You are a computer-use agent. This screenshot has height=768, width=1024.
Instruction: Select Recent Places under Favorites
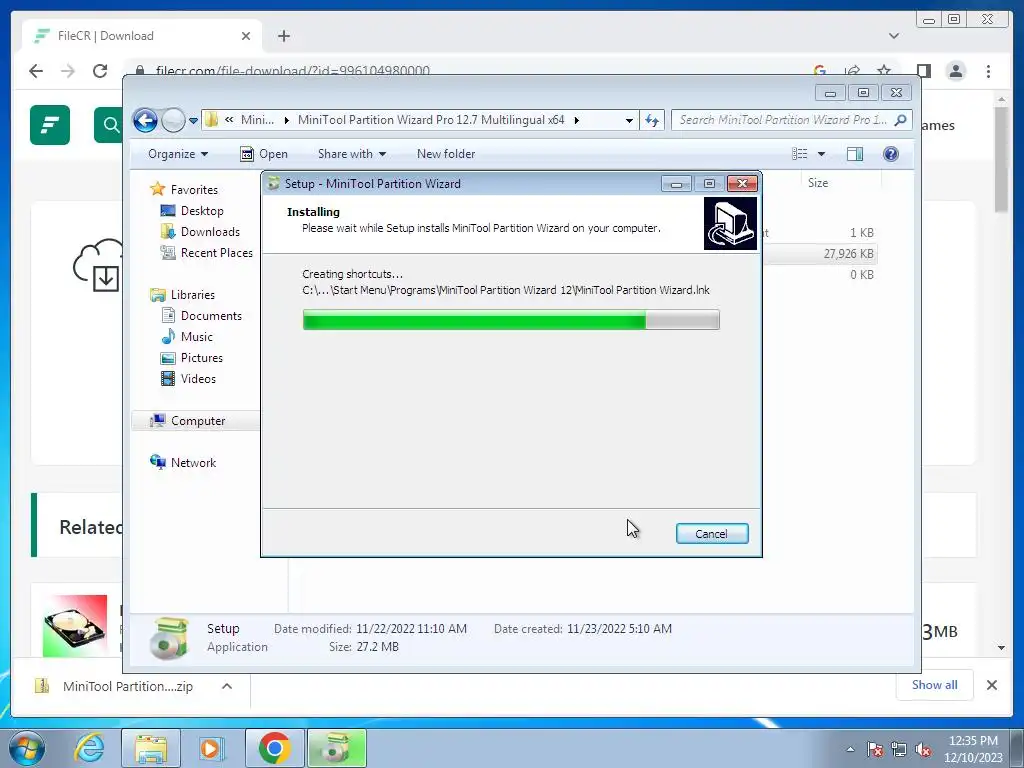pyautogui.click(x=216, y=253)
